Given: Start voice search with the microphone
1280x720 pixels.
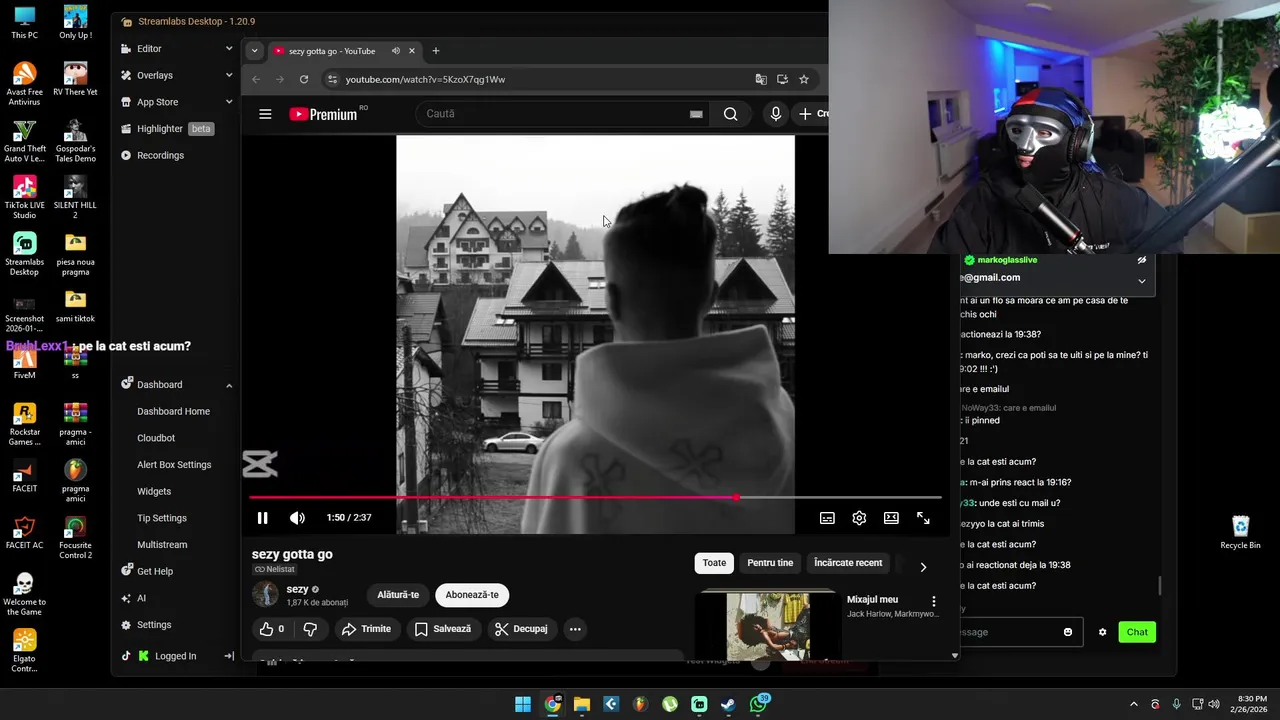Looking at the screenshot, I should (x=775, y=114).
